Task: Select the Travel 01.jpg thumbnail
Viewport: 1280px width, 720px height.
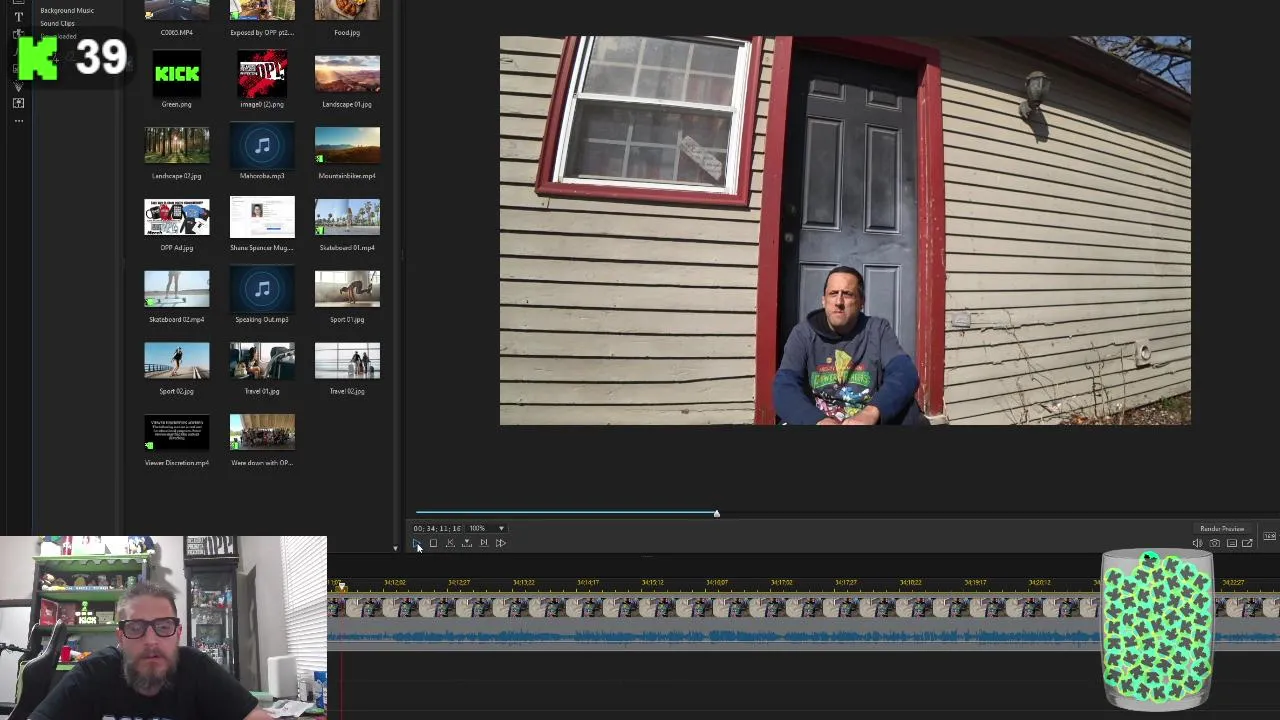Action: pyautogui.click(x=262, y=362)
